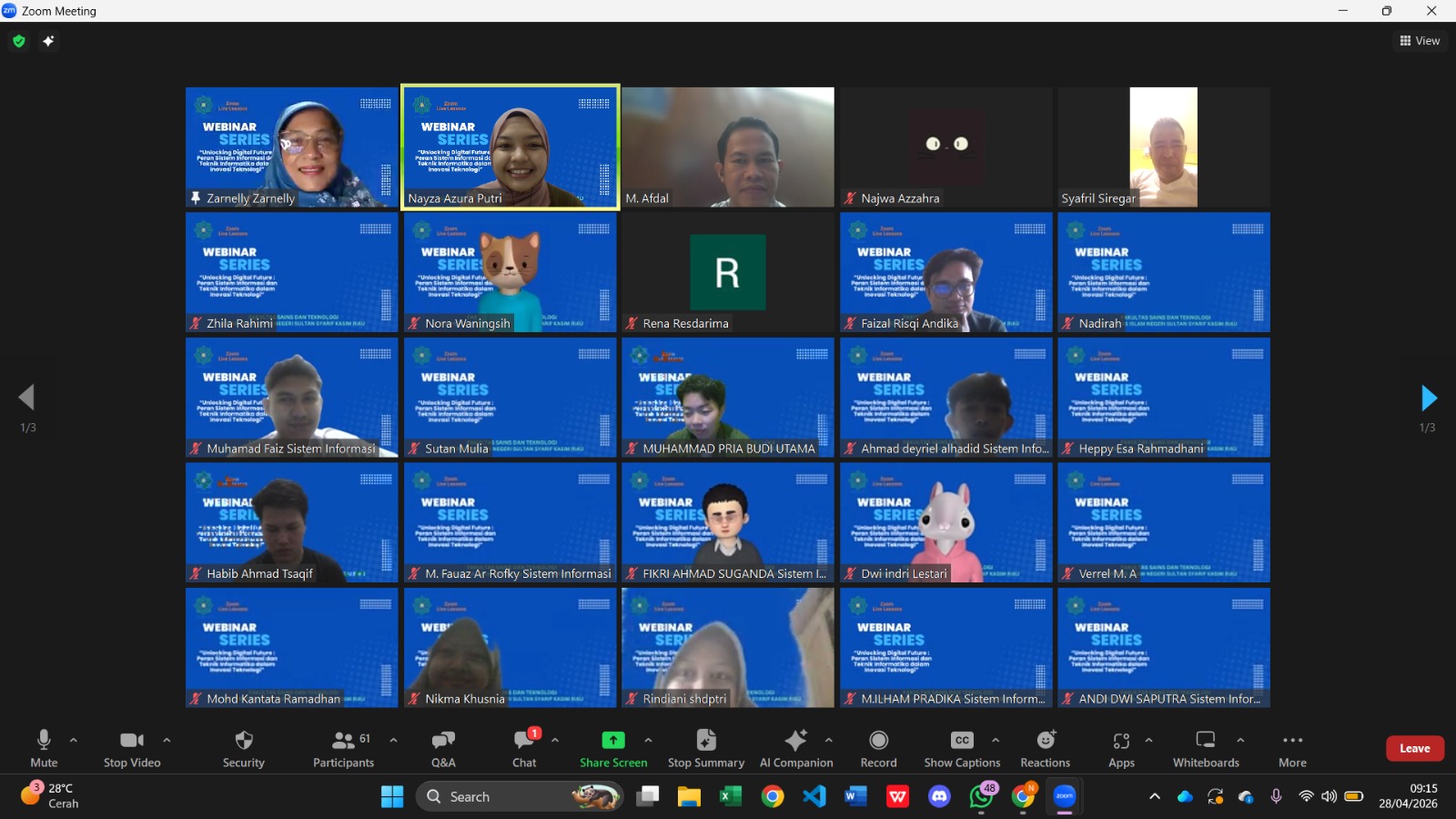Open the Chat panel
The width and height of the screenshot is (1456, 819).
pyautogui.click(x=525, y=747)
